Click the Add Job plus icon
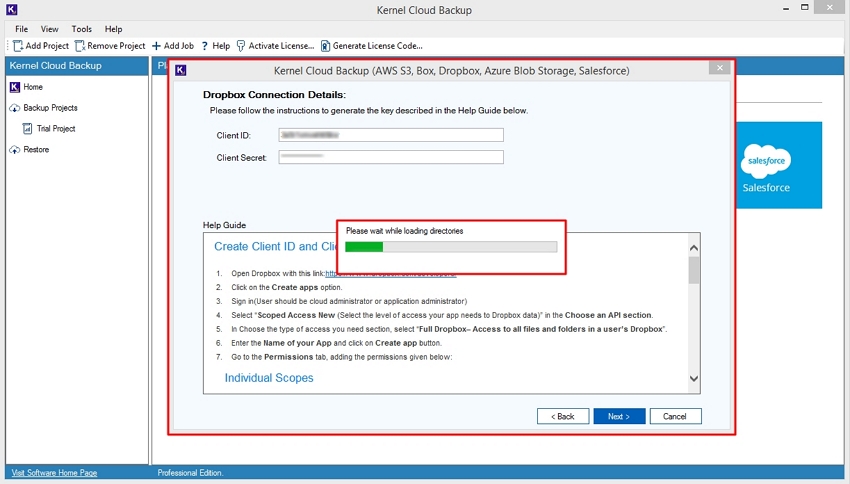This screenshot has height=484, width=850. pyautogui.click(x=156, y=46)
